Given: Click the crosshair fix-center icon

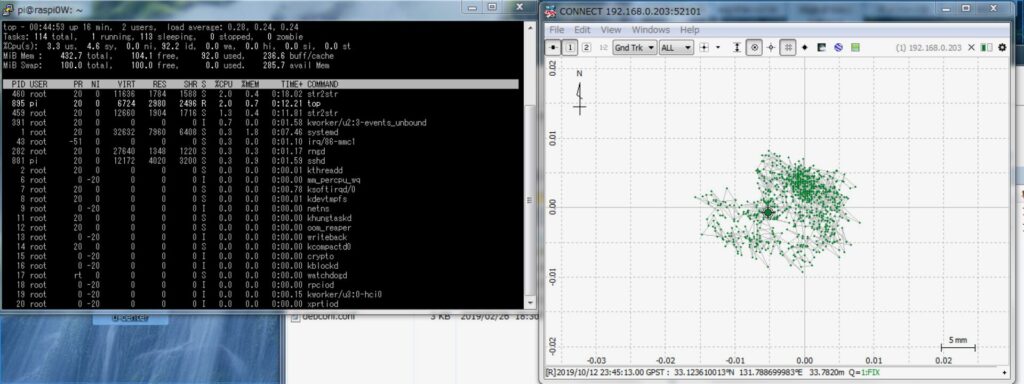Looking at the screenshot, I should 771,48.
